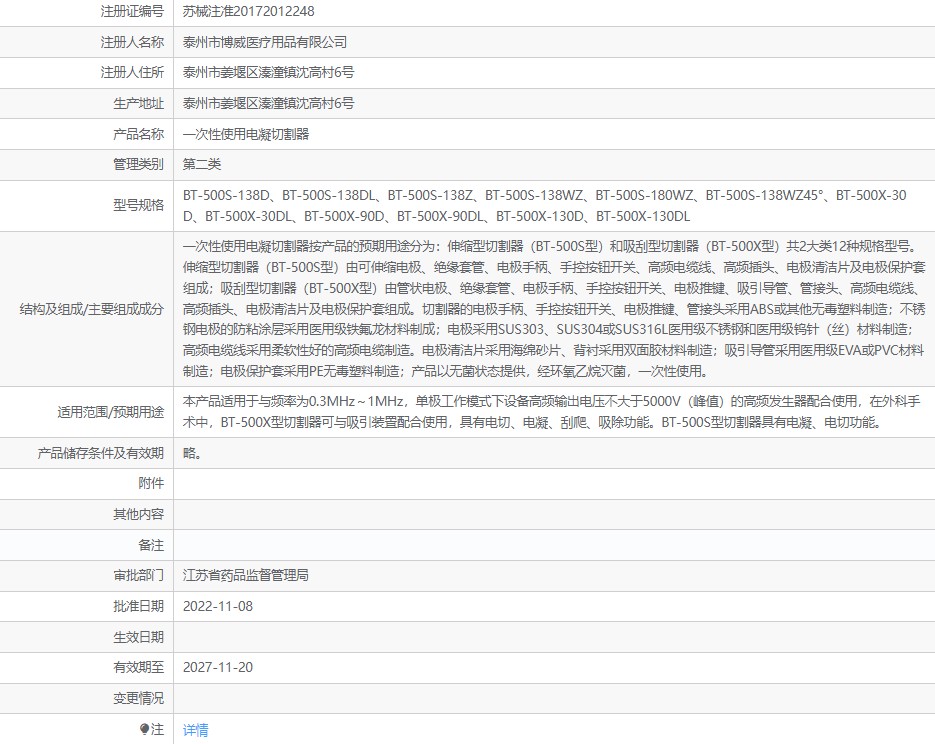
Task: Click the 备注 row label
Action: click(x=151, y=545)
